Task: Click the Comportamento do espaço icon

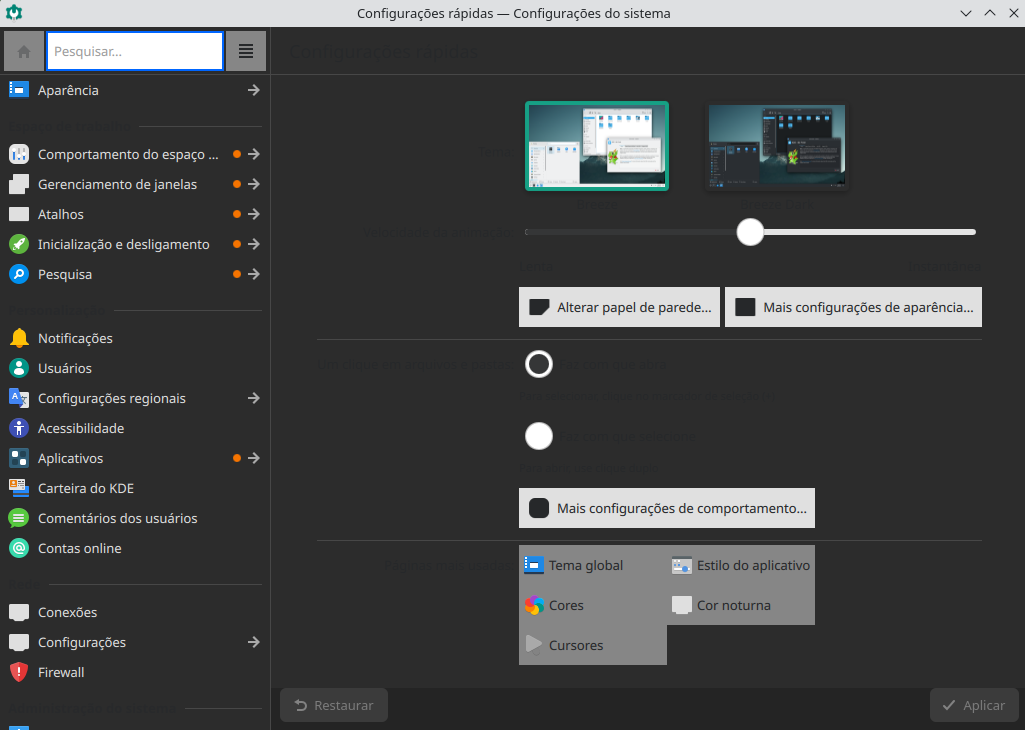Action: click(x=19, y=154)
